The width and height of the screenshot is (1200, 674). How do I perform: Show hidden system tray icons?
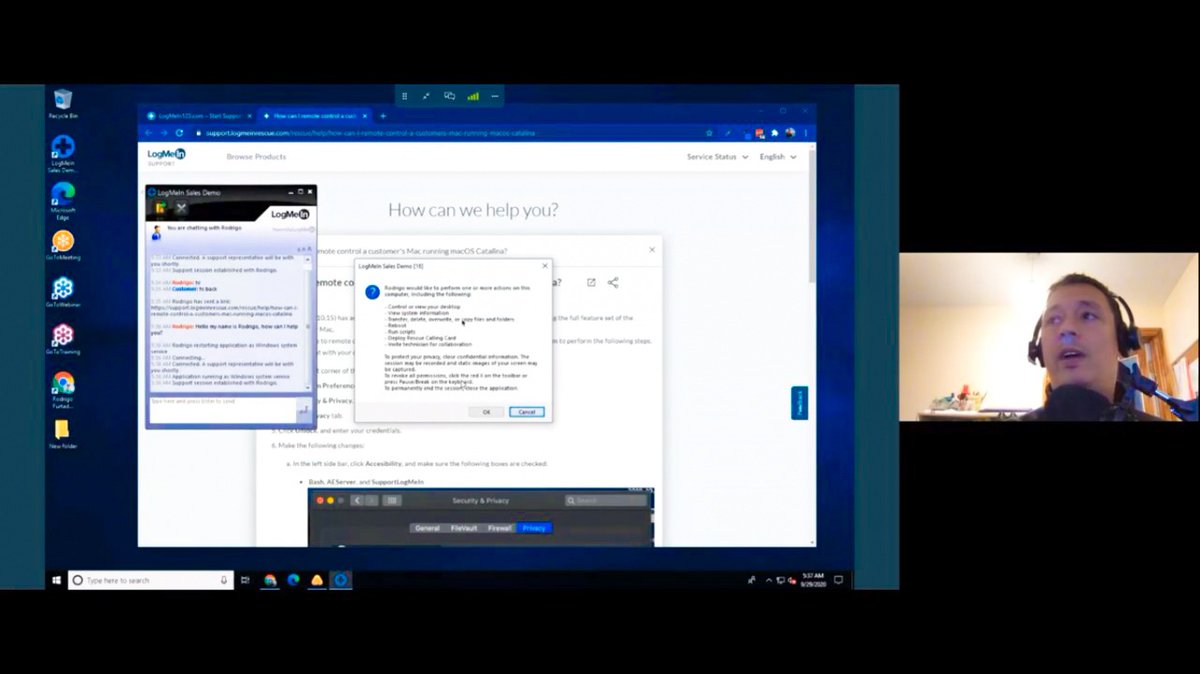coord(769,580)
